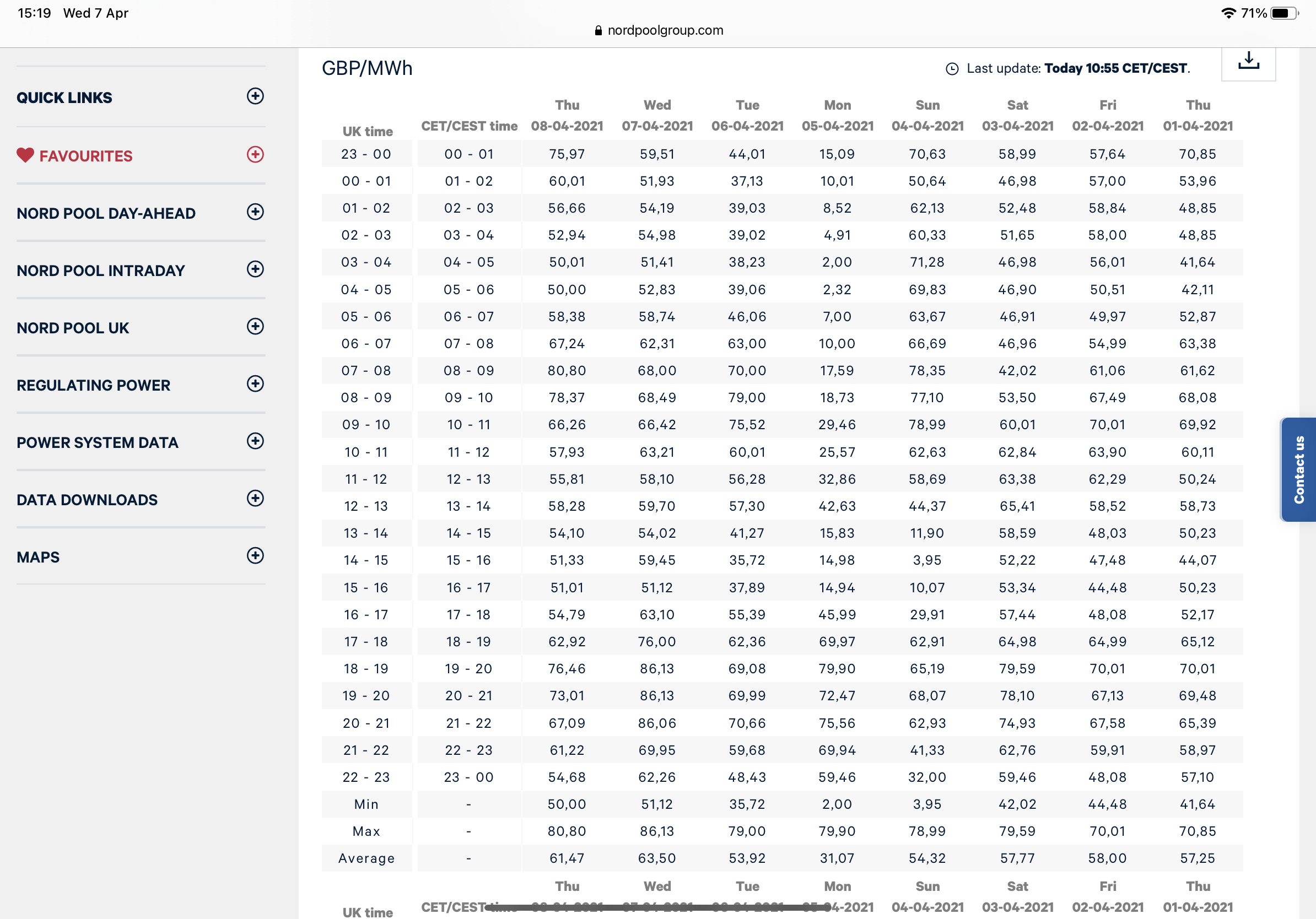Open Power System Data menu item
This screenshot has width=1316, height=919.
pyautogui.click(x=98, y=442)
